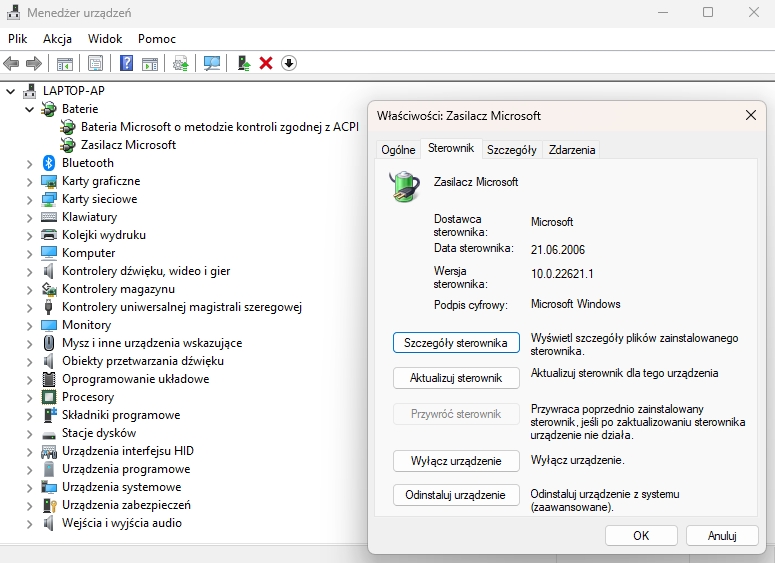Switch to the Szczegóły tab
Image resolution: width=775 pixels, height=563 pixels.
(512, 150)
